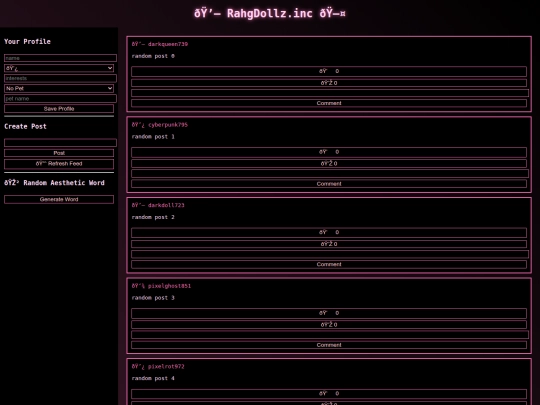Viewport: 540px width, 405px height.
Task: Select the darkqueen739 username
Action: [168, 44]
